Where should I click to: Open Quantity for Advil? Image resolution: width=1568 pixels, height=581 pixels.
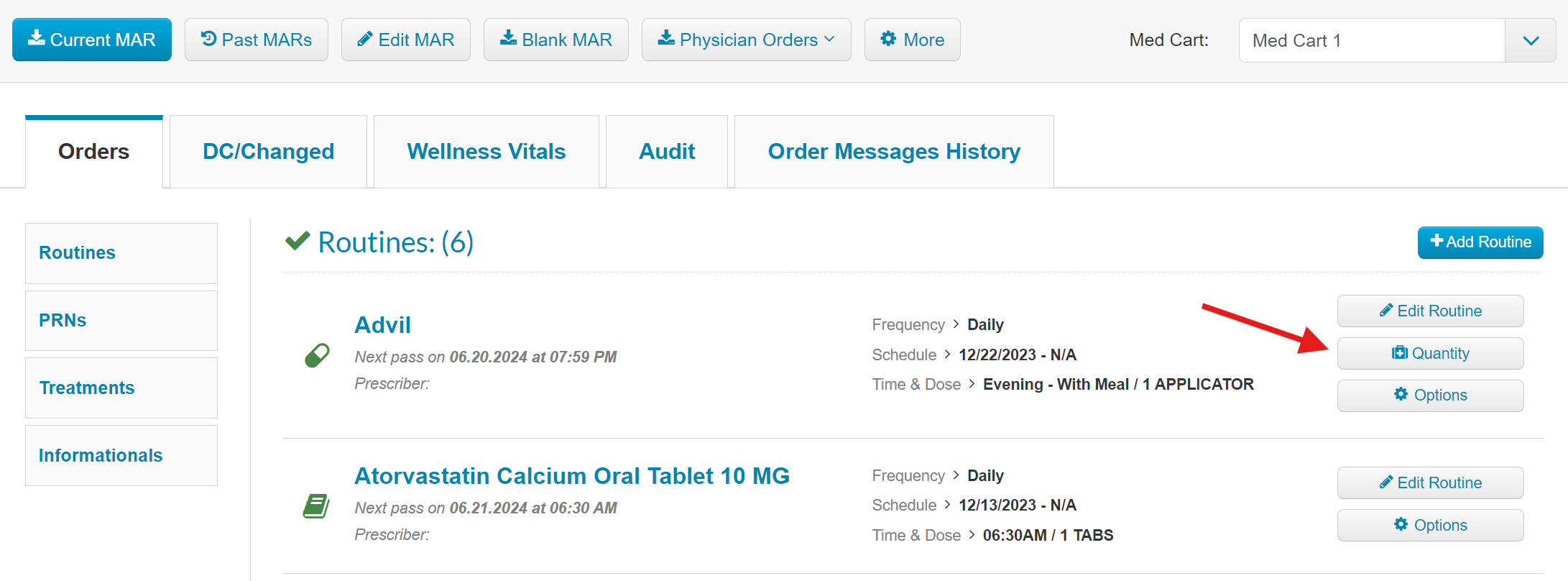click(1430, 353)
